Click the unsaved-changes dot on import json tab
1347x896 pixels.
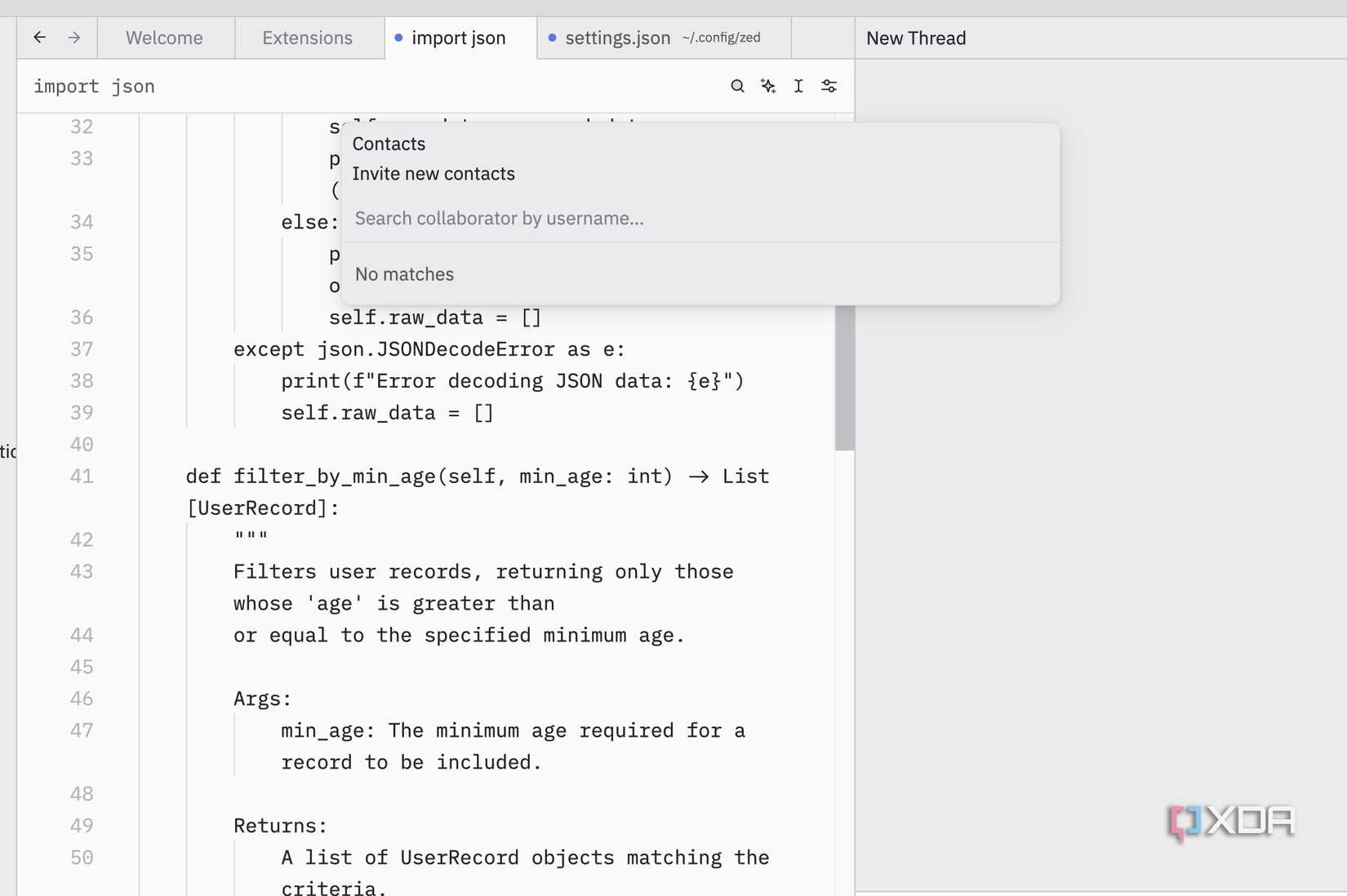[398, 38]
